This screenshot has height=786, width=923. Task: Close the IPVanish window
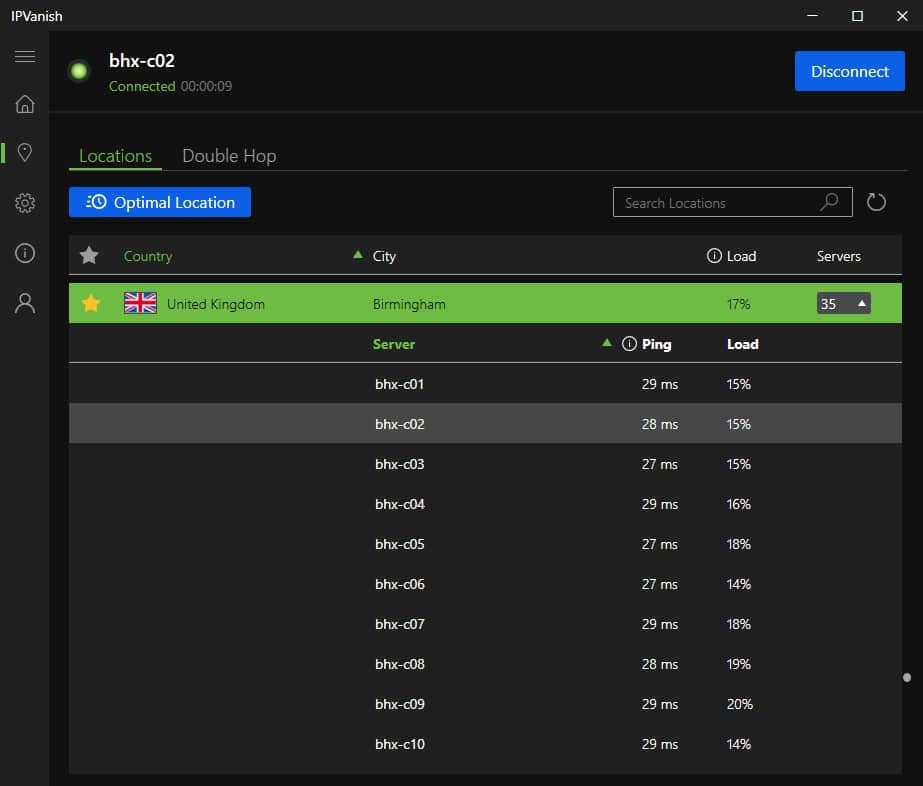pyautogui.click(x=902, y=16)
